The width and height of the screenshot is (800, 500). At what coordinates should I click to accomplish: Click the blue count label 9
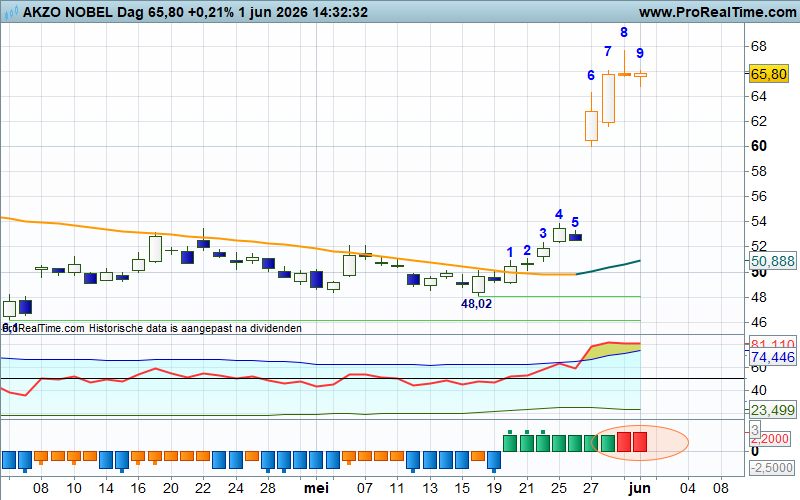pos(640,53)
